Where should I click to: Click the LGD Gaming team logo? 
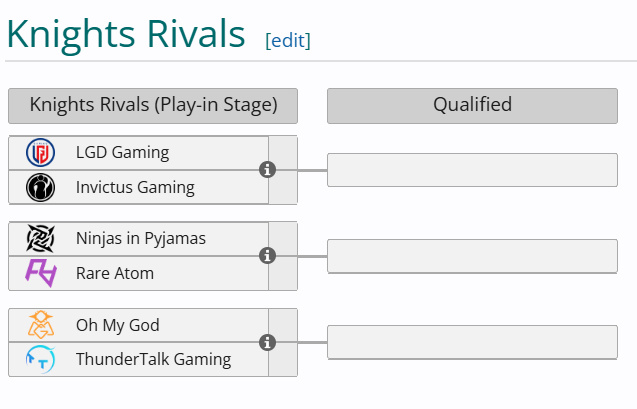[40, 153]
